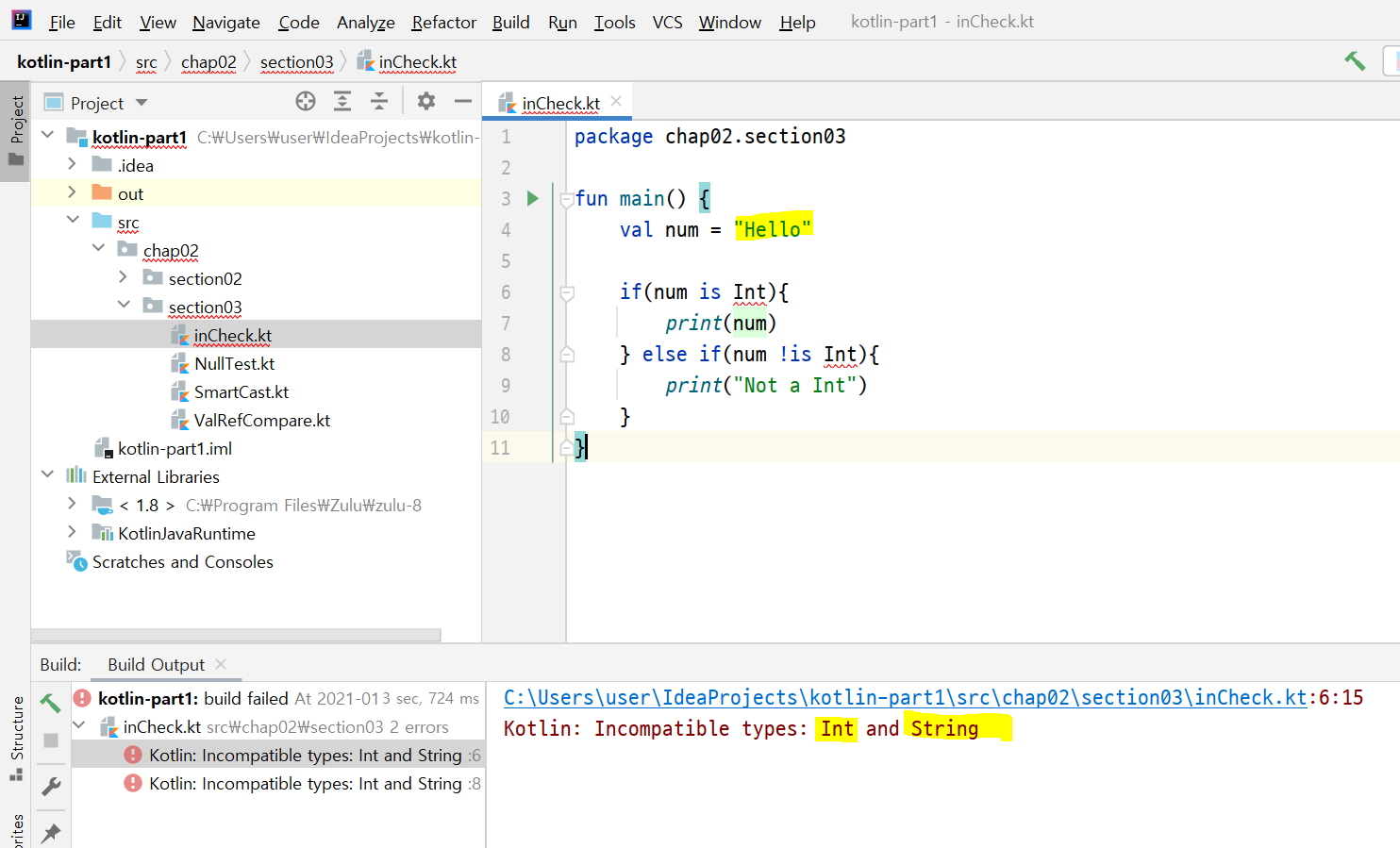Screen dimensions: 1400x848
Task: Click line number 5 in the gutter
Action: click(x=506, y=260)
